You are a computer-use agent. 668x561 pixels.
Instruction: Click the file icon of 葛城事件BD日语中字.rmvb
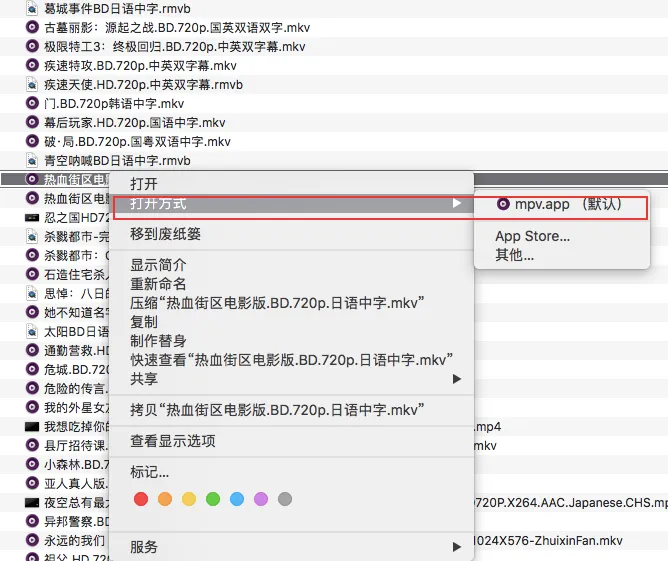click(32, 8)
